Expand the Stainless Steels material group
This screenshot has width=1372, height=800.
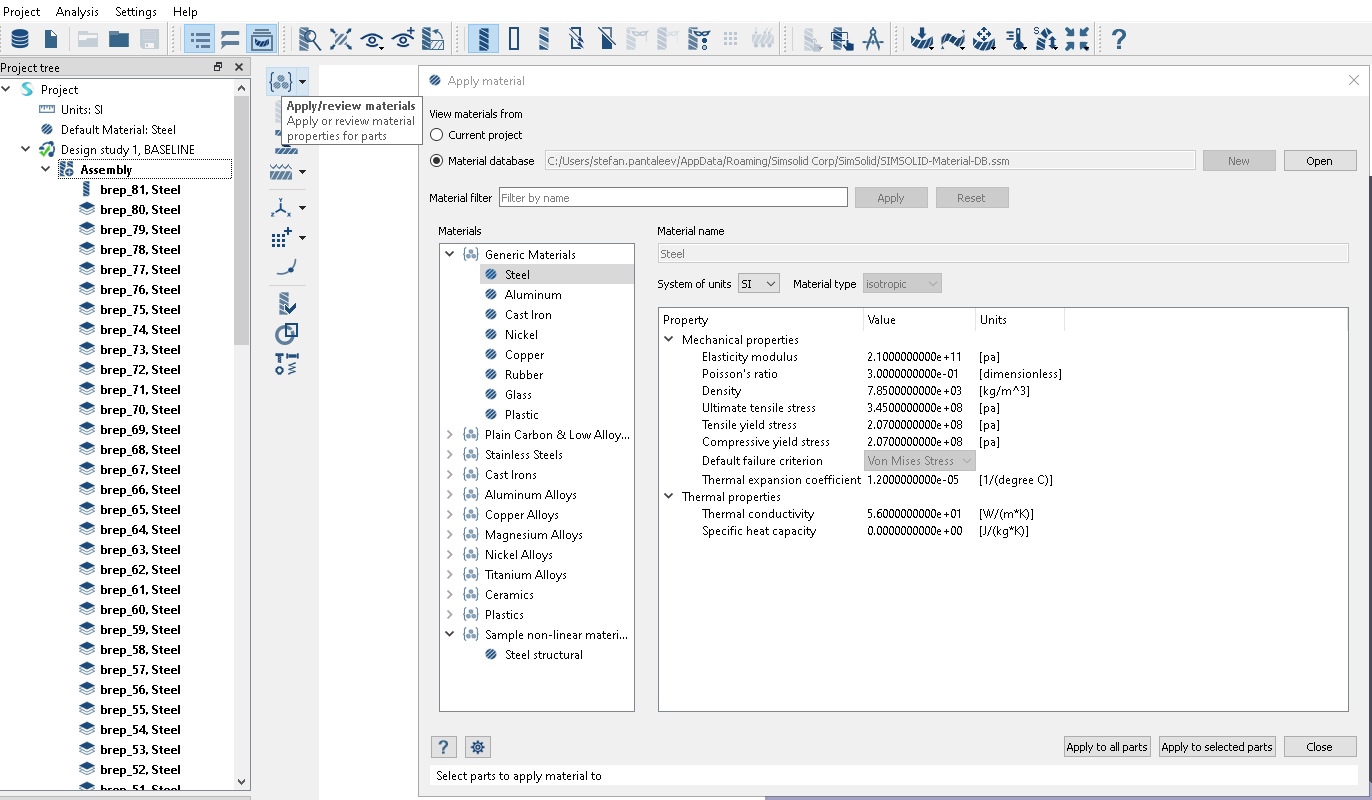tap(450, 455)
